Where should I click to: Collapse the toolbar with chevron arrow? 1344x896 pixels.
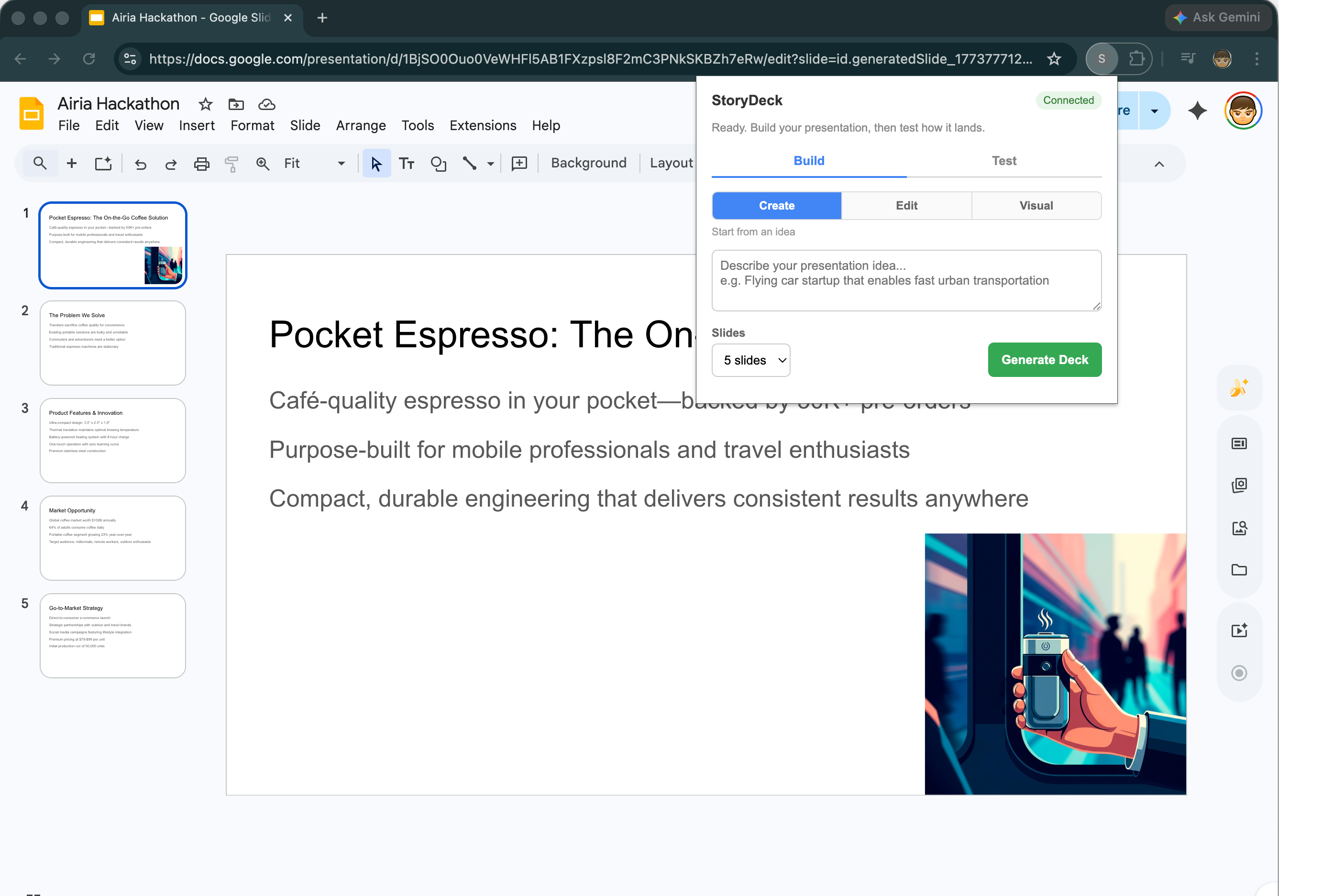pos(1159,165)
